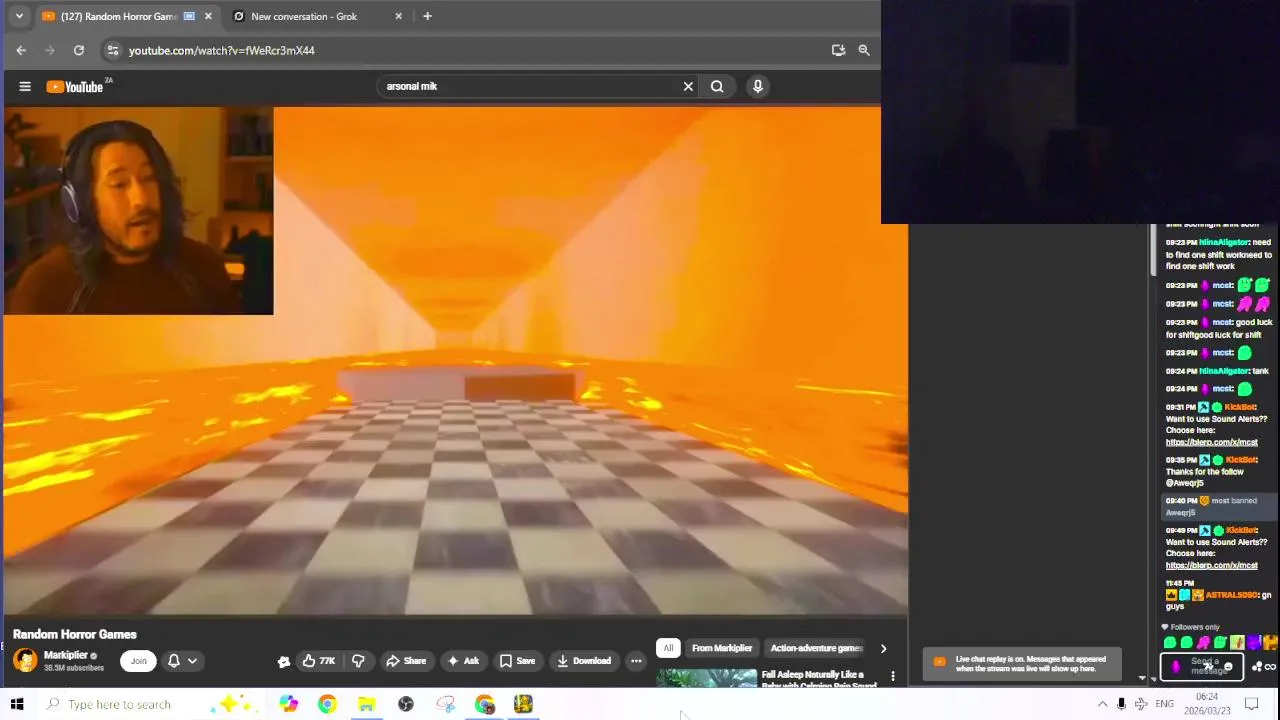Select the 'From Markiplier' chip
This screenshot has height=720, width=1280.
[x=722, y=648]
